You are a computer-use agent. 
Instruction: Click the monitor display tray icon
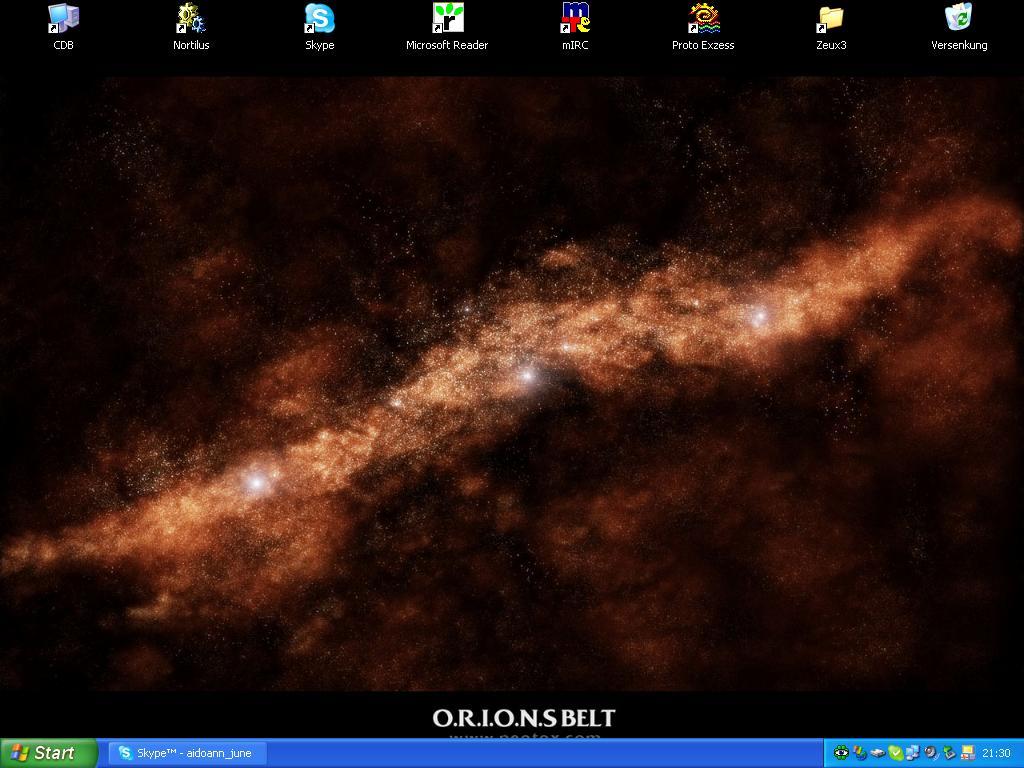tap(966, 753)
